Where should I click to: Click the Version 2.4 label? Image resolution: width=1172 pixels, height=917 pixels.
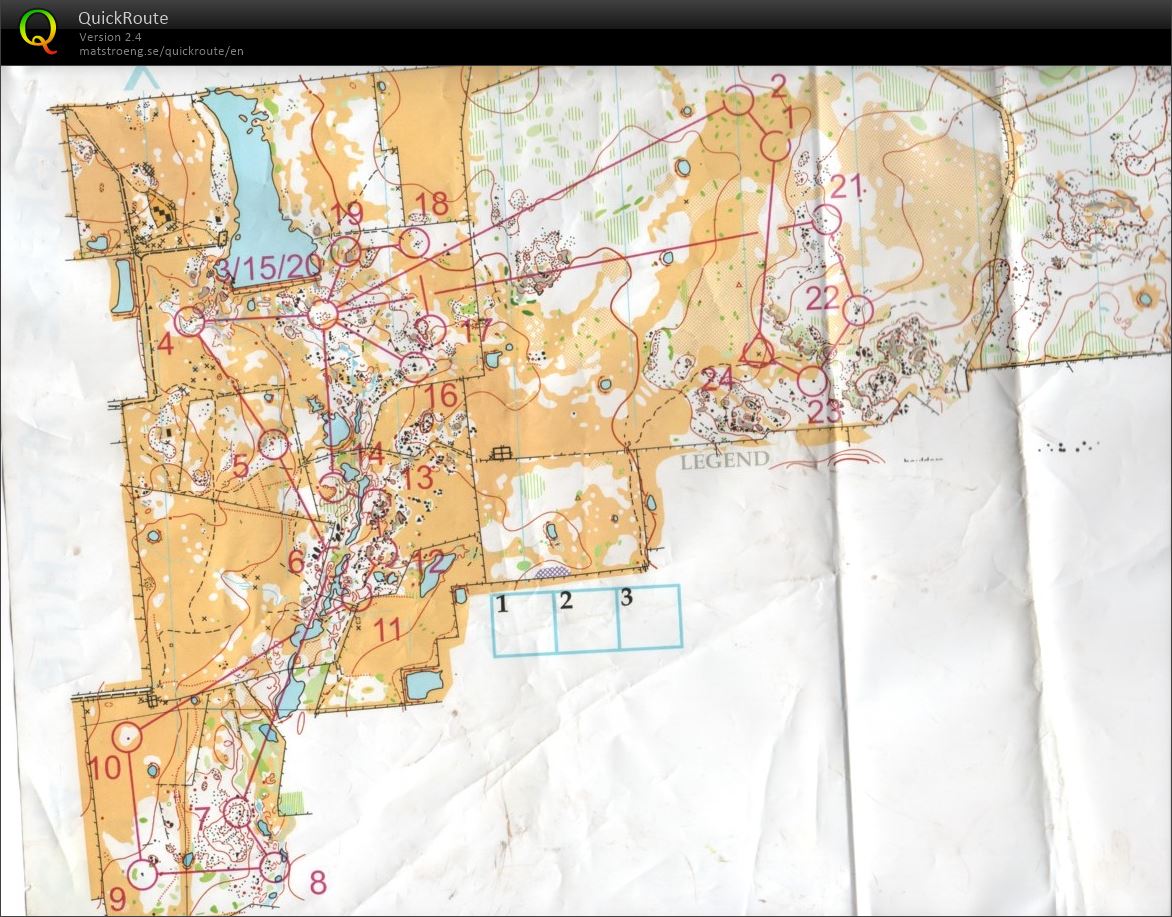(108, 36)
